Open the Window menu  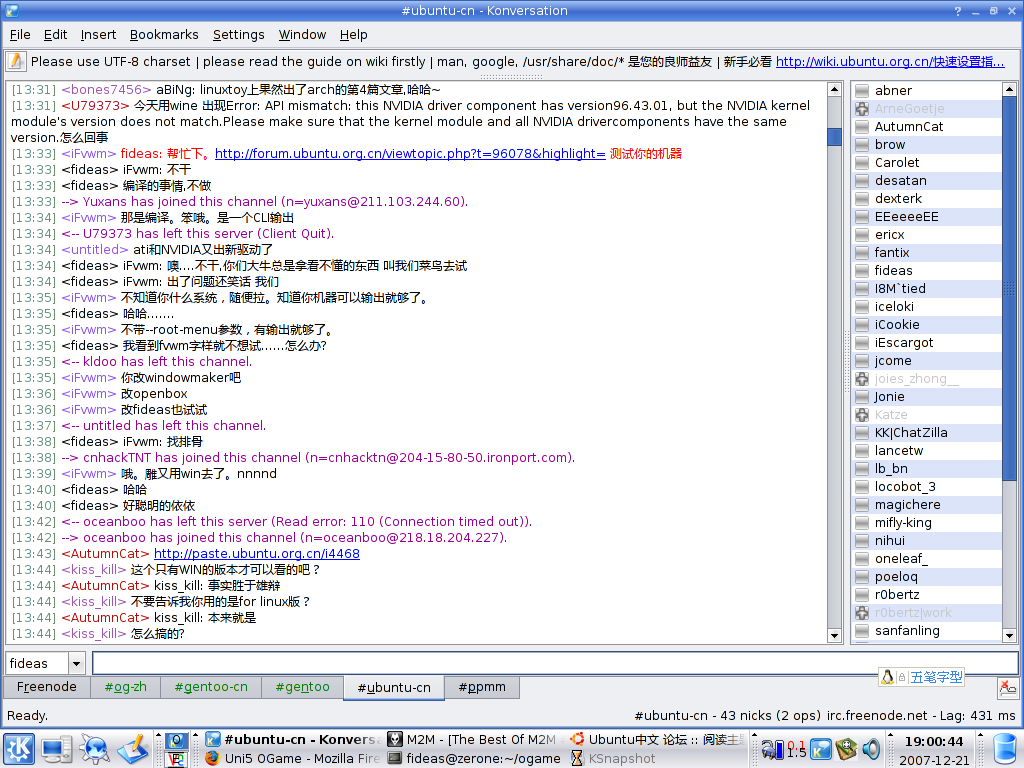pyautogui.click(x=302, y=35)
